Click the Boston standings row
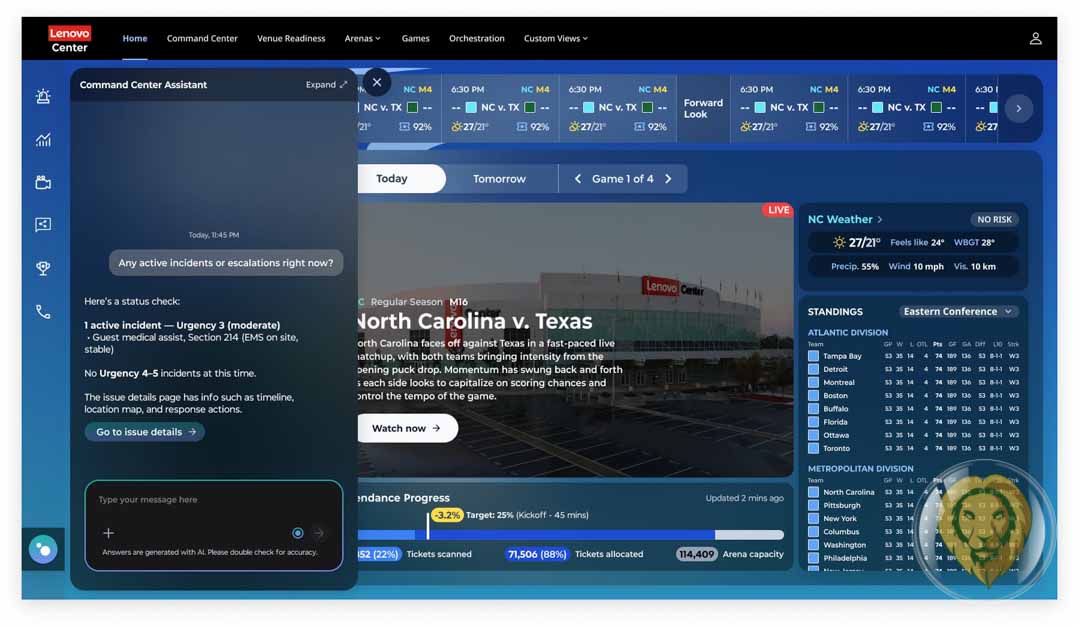The height and width of the screenshot is (626, 1079). pyautogui.click(x=913, y=396)
